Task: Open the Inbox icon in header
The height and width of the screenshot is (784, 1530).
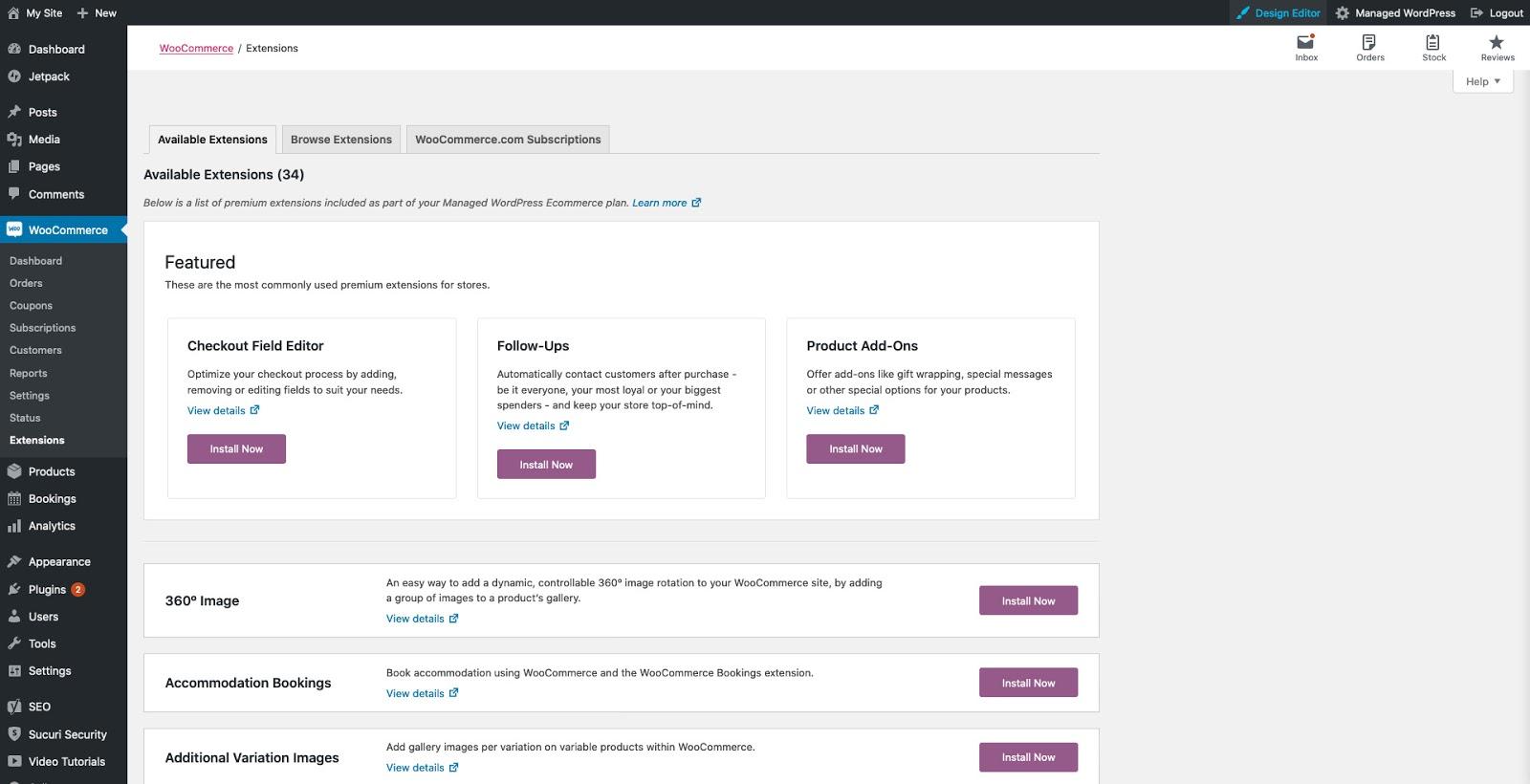Action: pyautogui.click(x=1306, y=42)
